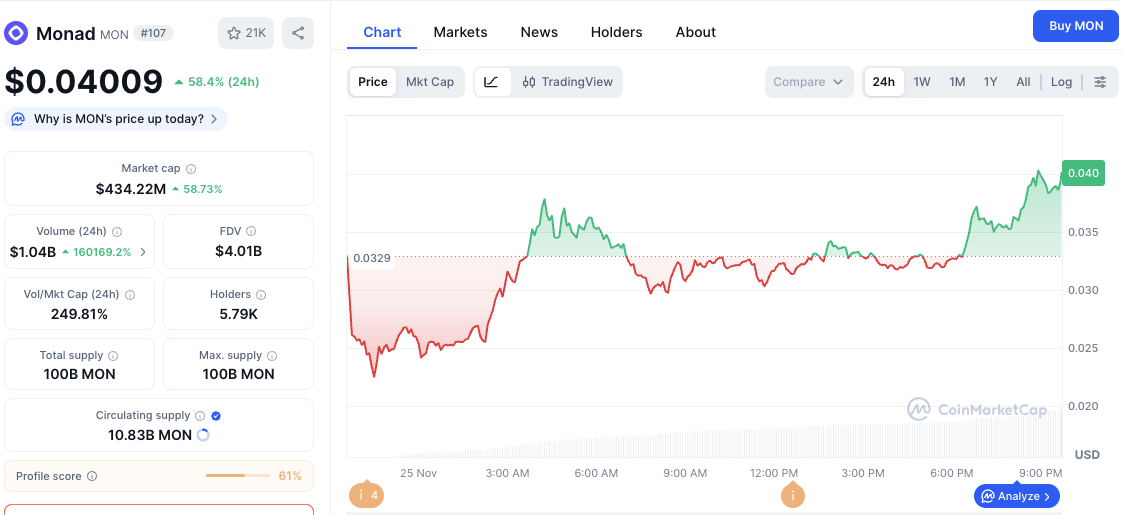Click the share icon next to watchlist
1122x515 pixels.
pos(298,33)
